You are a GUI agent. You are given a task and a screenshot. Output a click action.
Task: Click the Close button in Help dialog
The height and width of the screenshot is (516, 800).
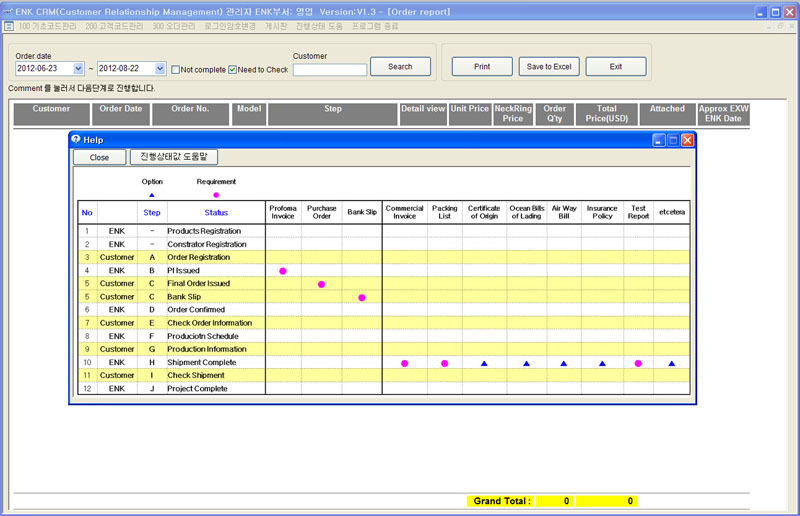(x=99, y=157)
